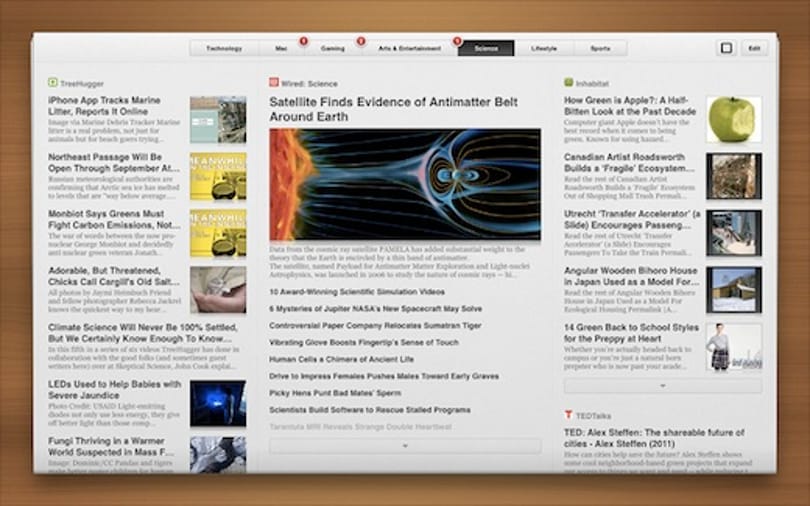810x506 pixels.
Task: Open Climate Science Will Never Be 100% Settled
Action: click(143, 333)
